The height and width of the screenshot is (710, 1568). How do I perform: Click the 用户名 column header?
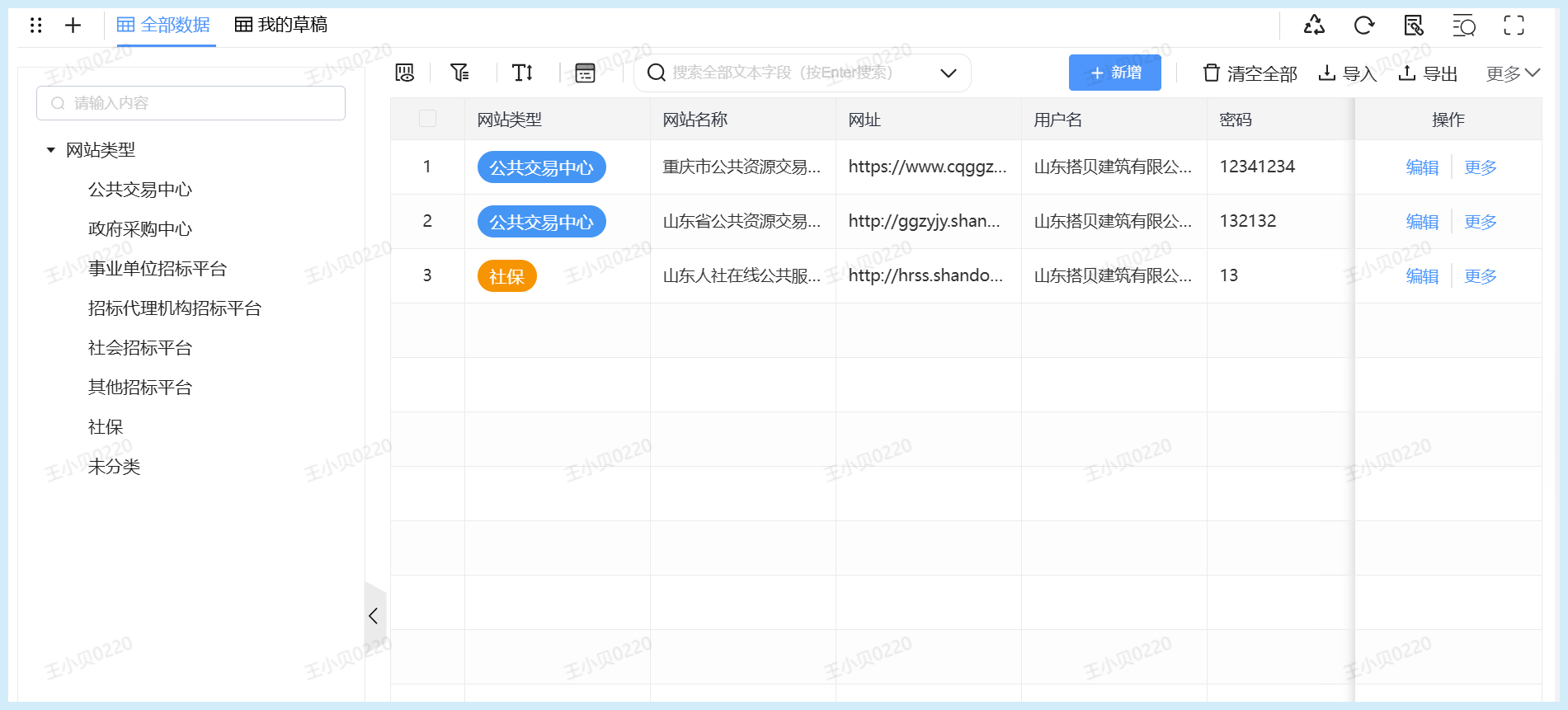[x=1114, y=120]
